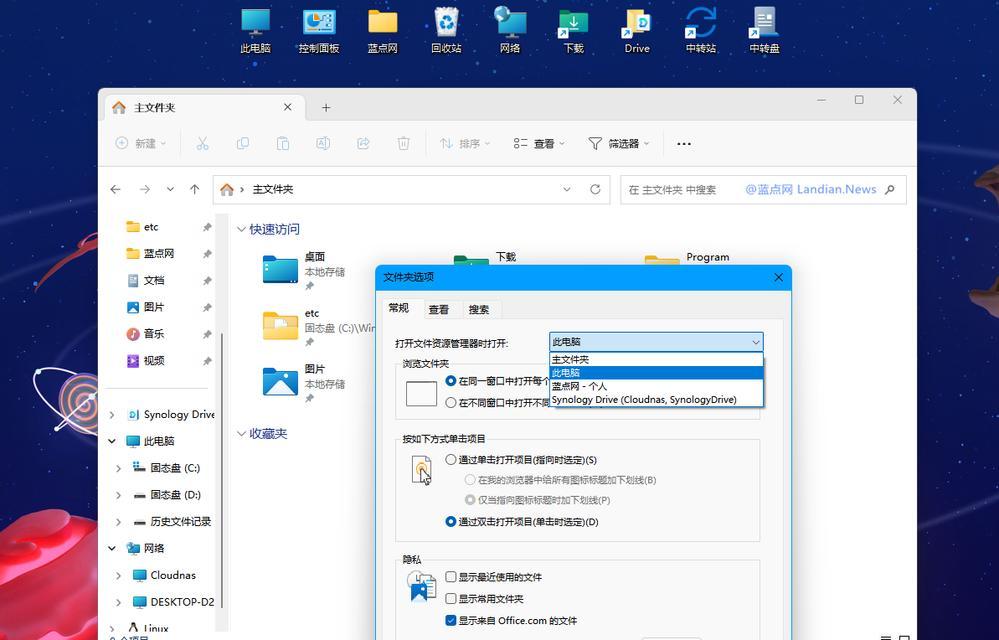The width and height of the screenshot is (999, 640).
Task: Close the 主文件夹 tab
Action: (287, 107)
